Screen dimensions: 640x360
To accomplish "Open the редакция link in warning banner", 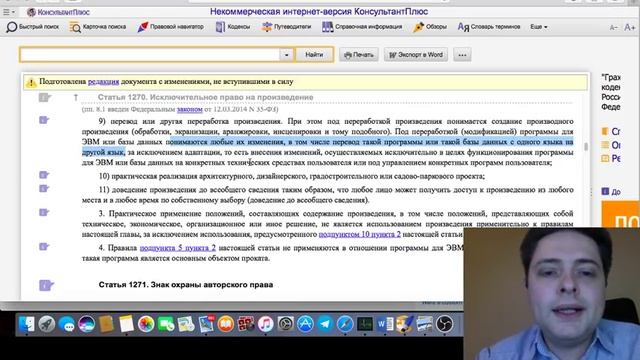I will click(x=103, y=82).
